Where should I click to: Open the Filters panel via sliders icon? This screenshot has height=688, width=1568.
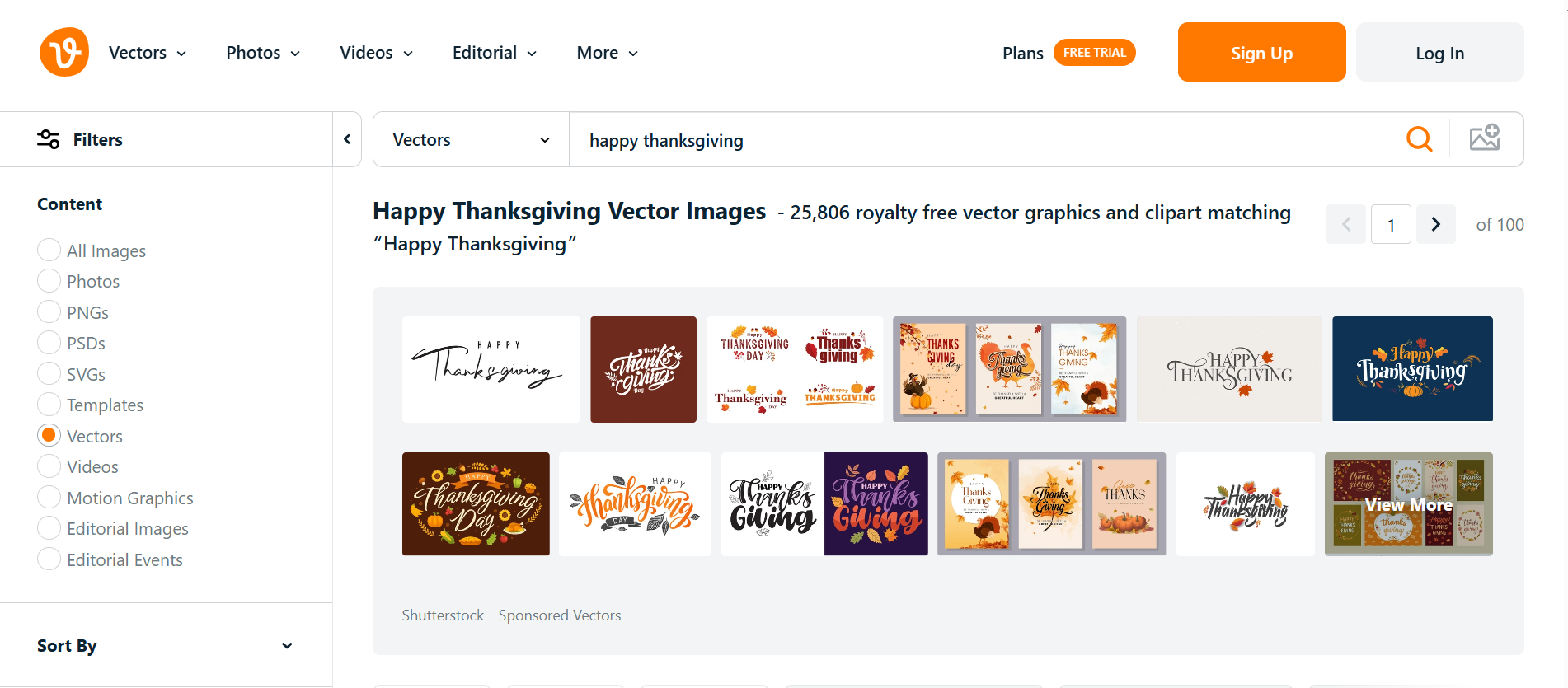(x=48, y=139)
